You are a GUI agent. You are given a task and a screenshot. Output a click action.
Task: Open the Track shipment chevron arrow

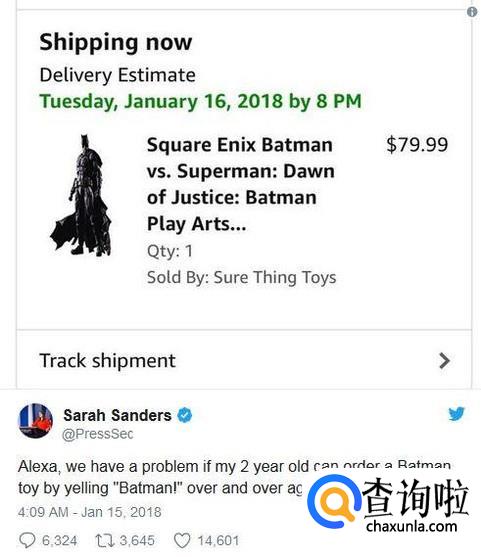pyautogui.click(x=444, y=361)
